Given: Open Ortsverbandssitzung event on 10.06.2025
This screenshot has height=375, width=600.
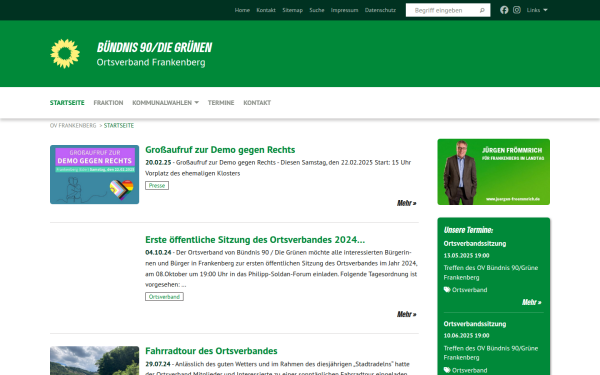Looking at the screenshot, I should tap(475, 324).
